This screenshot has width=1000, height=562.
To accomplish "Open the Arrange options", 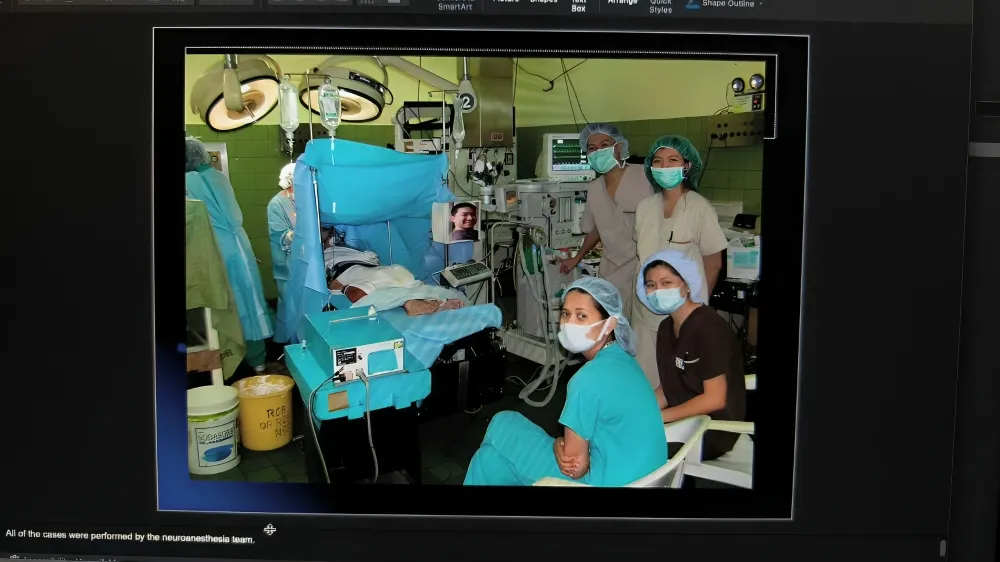I will pos(622,3).
